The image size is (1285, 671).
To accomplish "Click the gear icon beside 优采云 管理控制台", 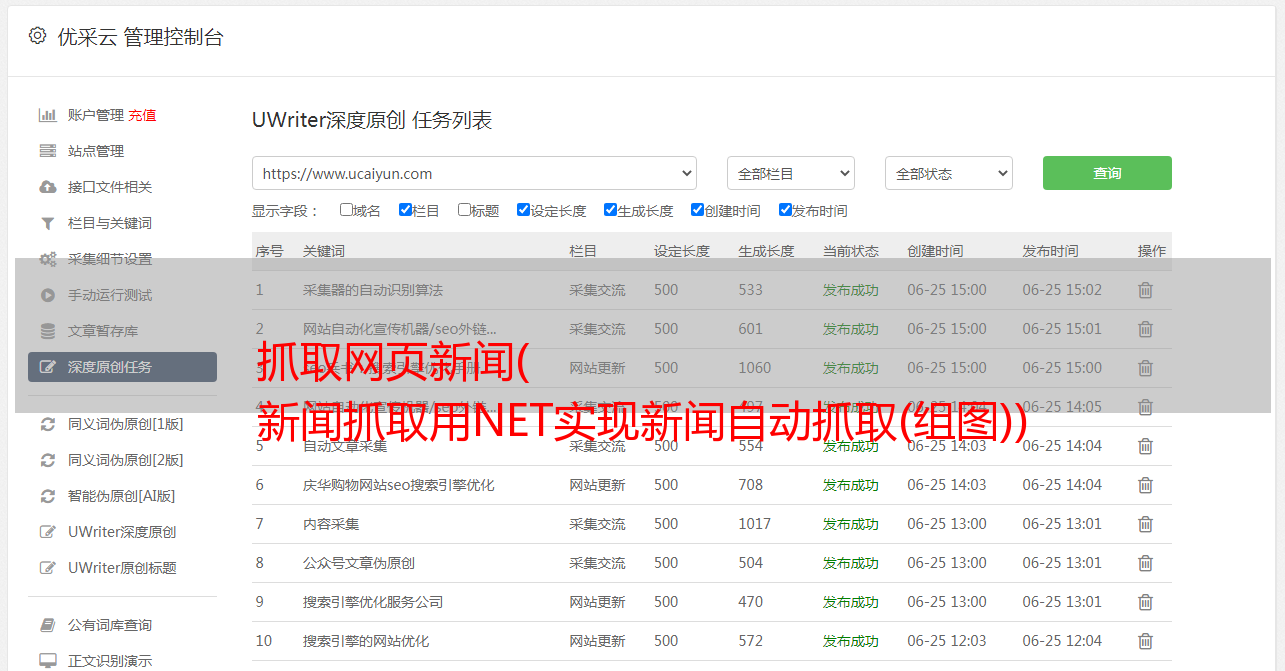I will [37, 36].
